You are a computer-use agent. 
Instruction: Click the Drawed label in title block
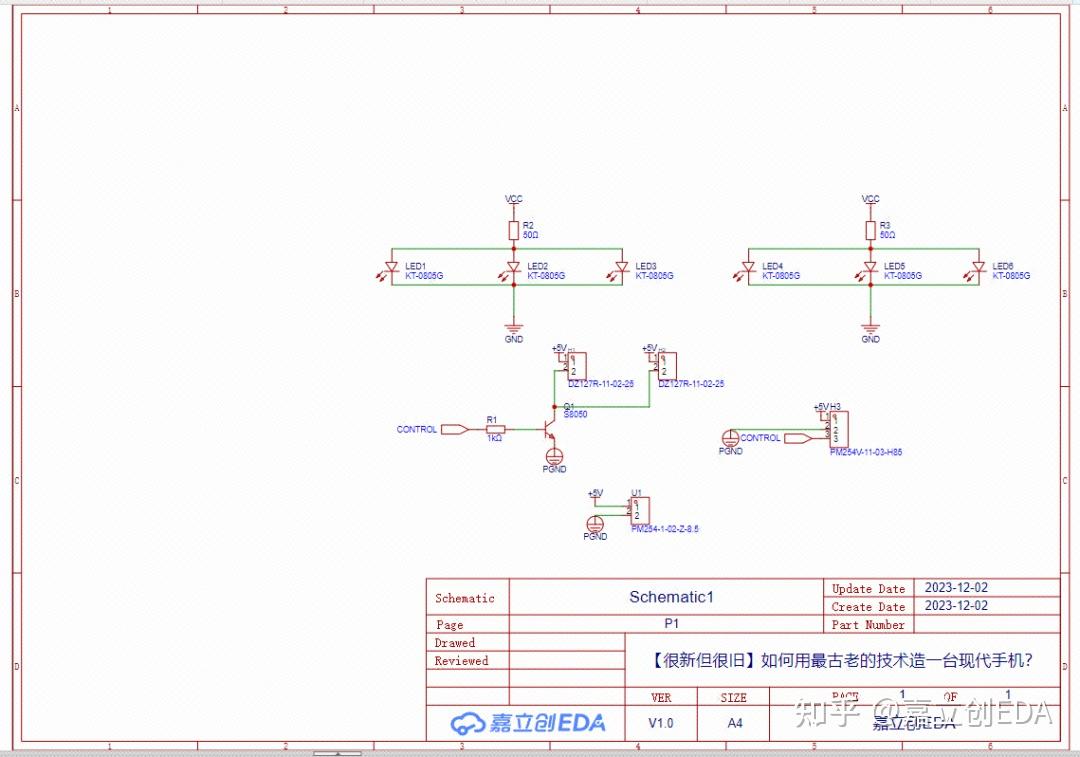pyautogui.click(x=455, y=643)
